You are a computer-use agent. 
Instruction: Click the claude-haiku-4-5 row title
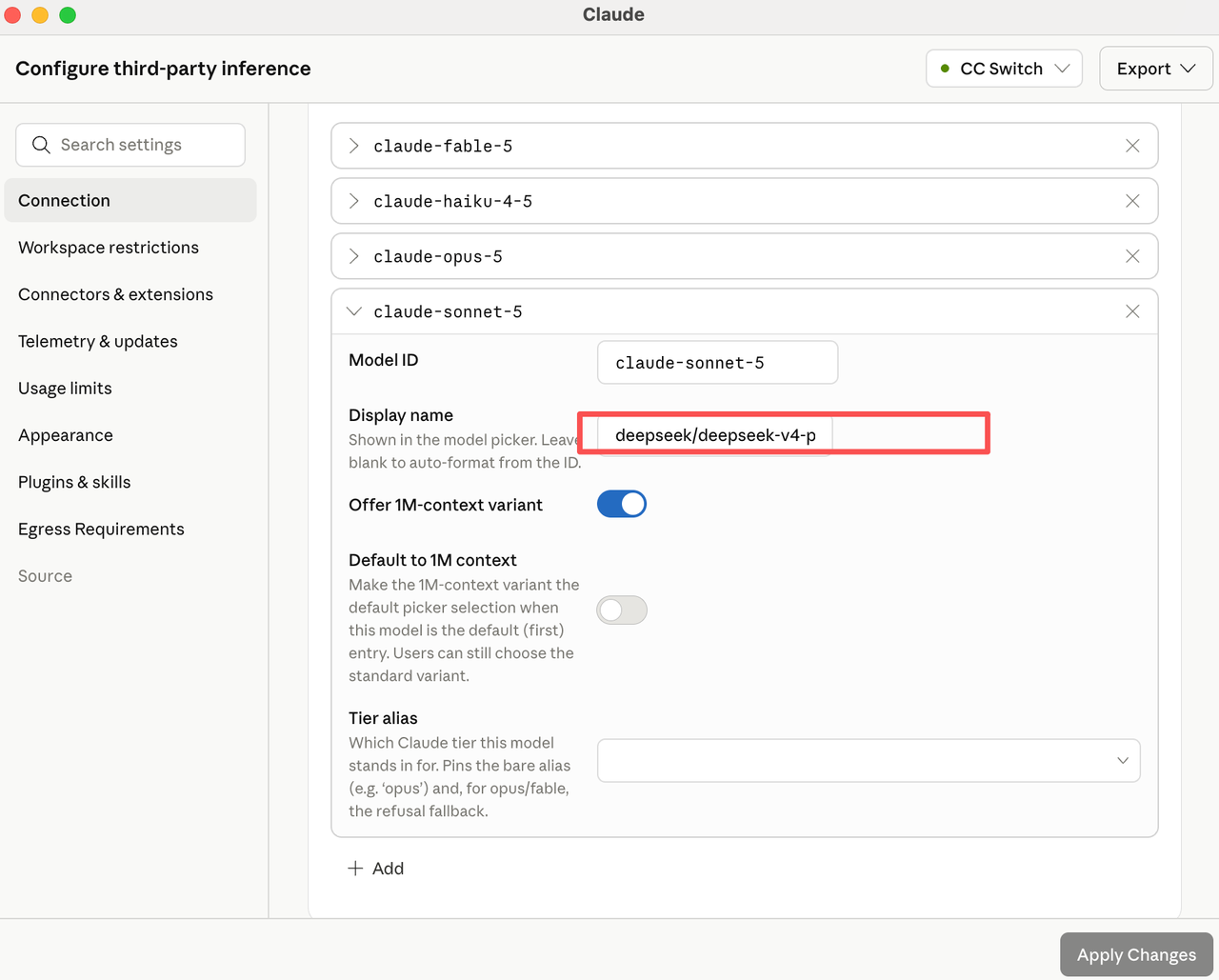(452, 201)
